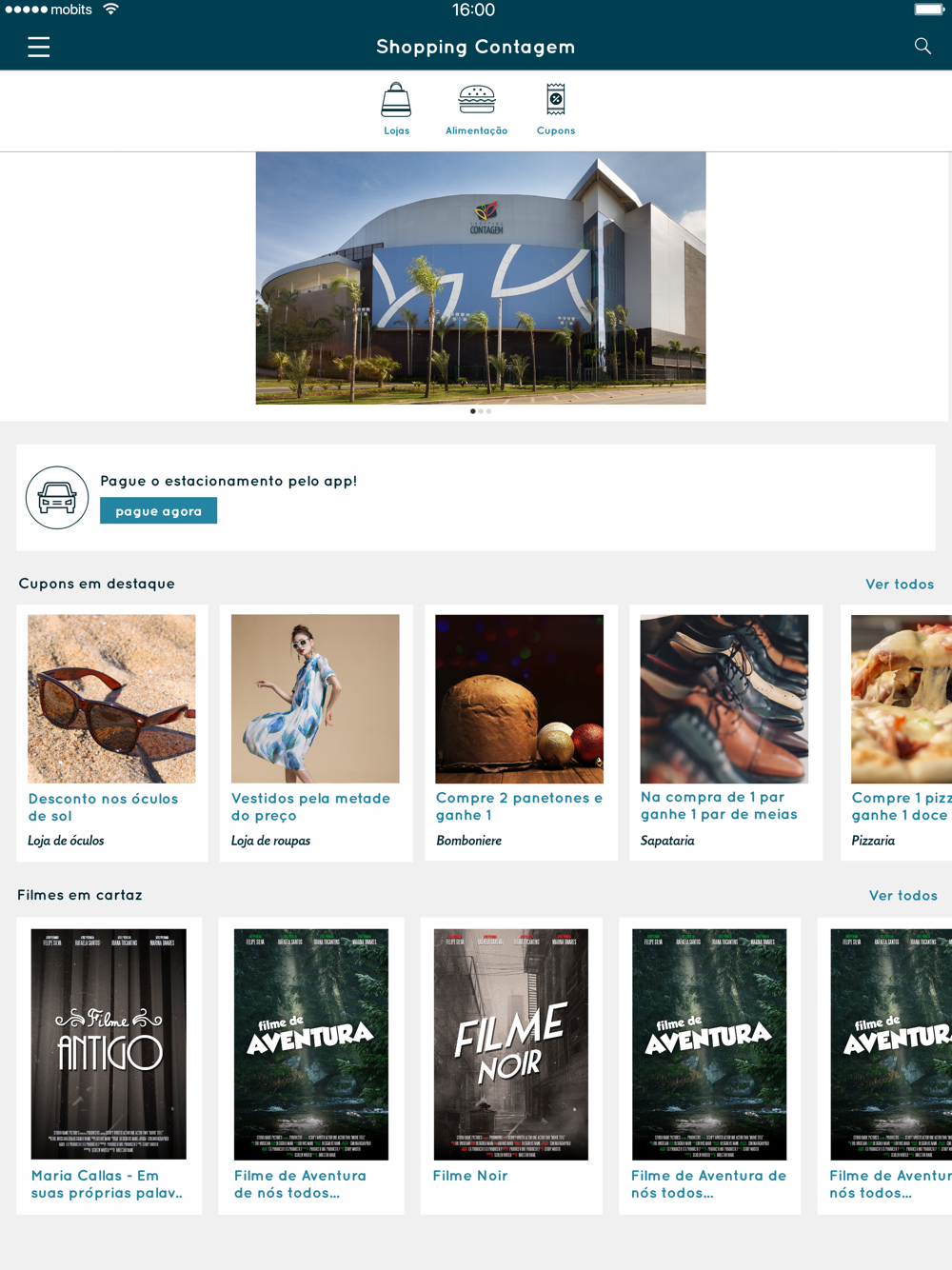952x1270 pixels.
Task: View all movies via 'Ver todos'
Action: coord(902,895)
